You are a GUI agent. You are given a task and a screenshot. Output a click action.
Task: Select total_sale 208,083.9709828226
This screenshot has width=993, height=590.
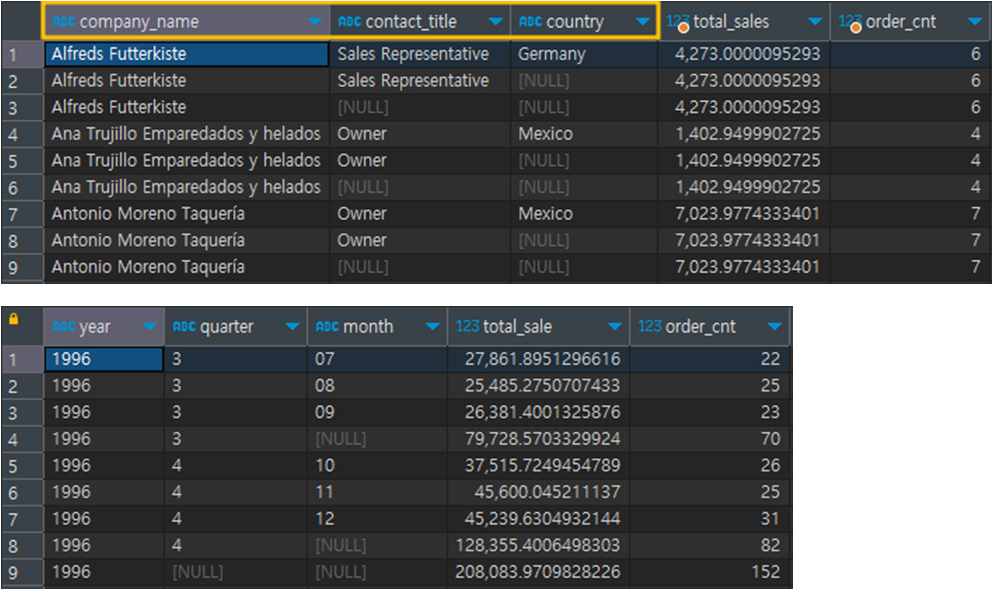[538, 572]
